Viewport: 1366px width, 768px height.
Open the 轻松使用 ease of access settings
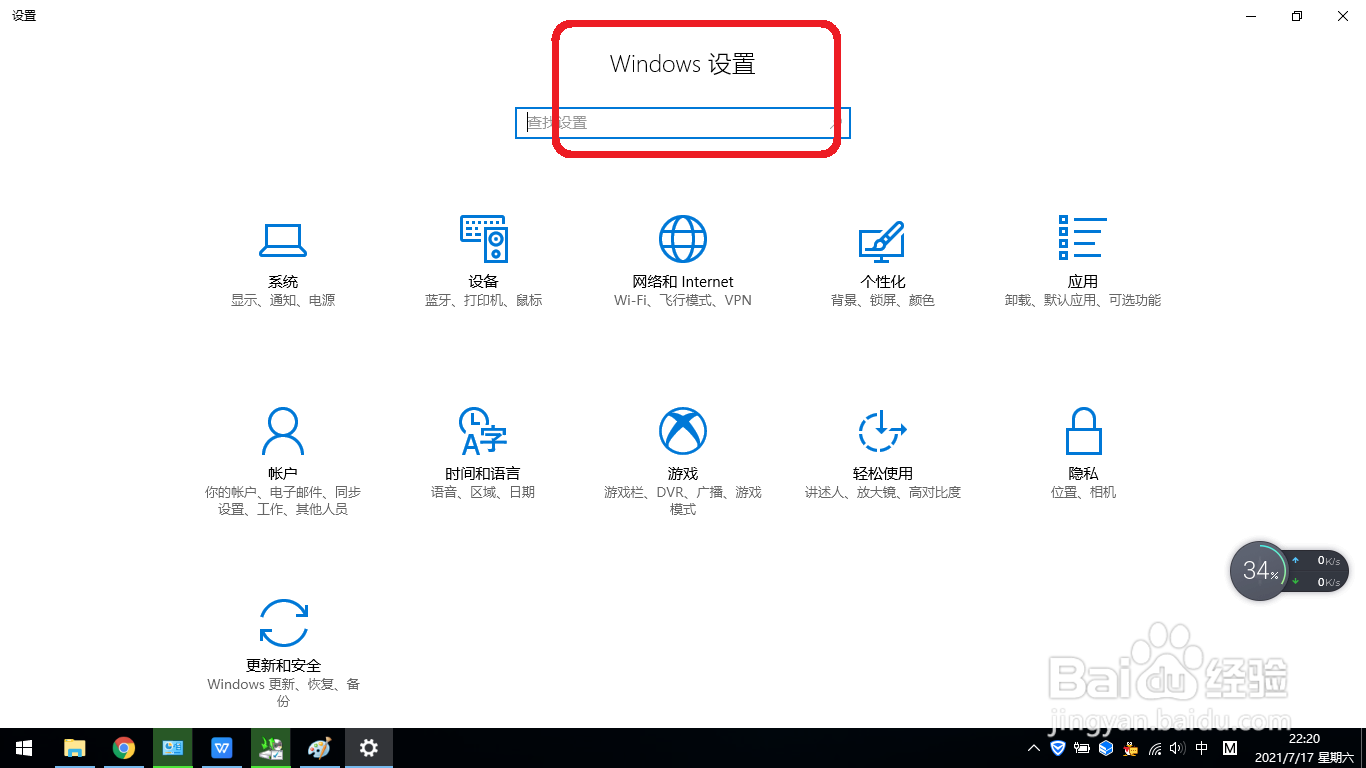(882, 454)
